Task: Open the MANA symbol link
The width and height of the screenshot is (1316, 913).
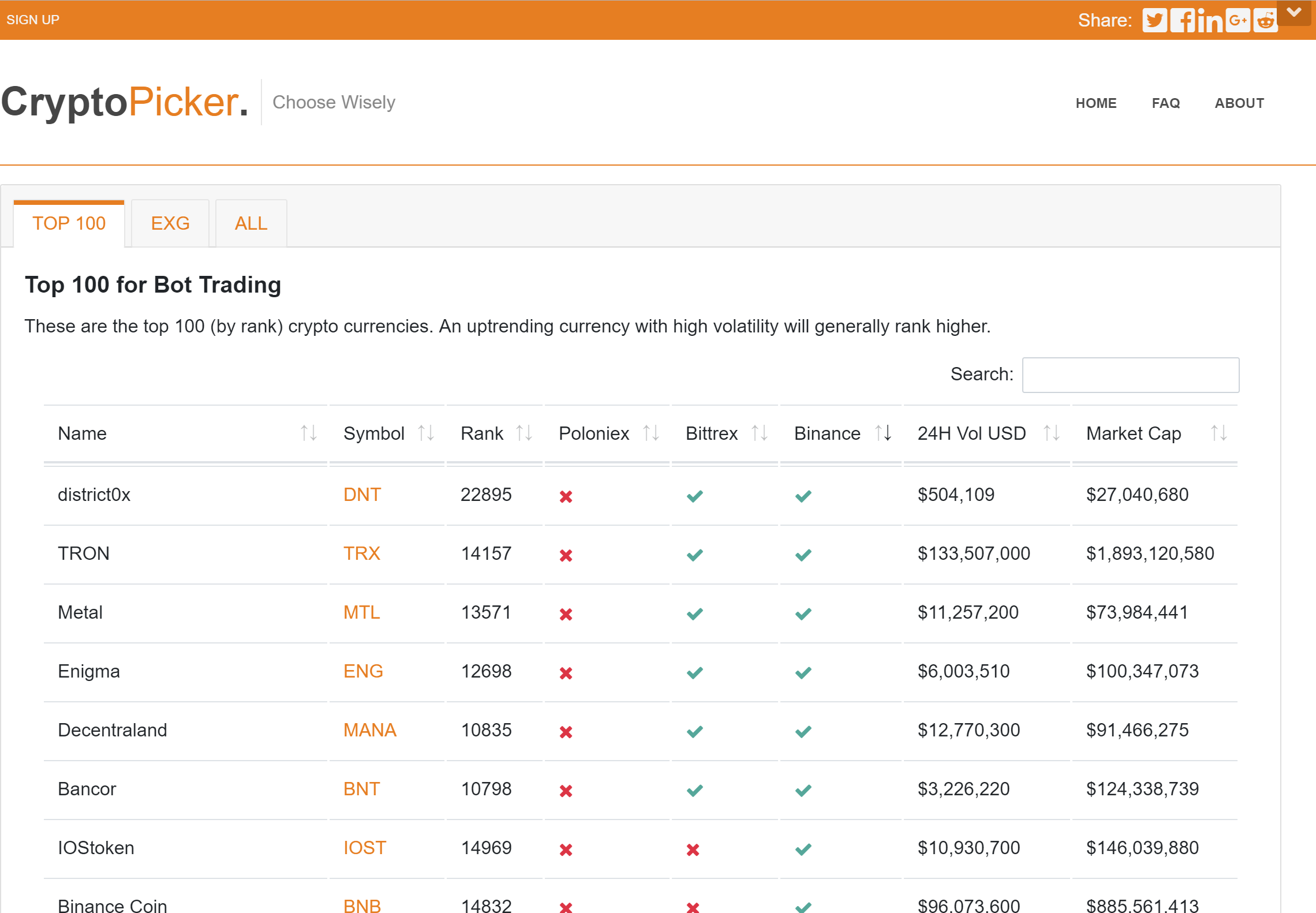Action: (x=370, y=730)
